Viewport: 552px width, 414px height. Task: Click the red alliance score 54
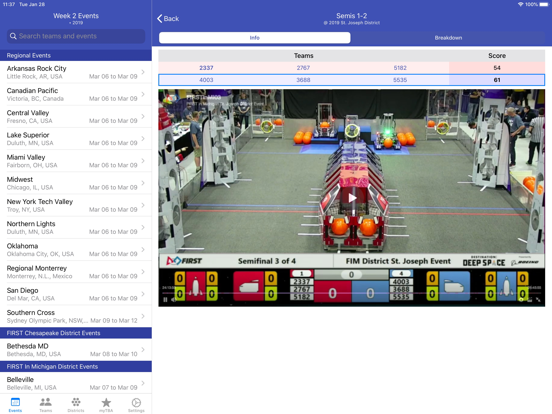497,68
